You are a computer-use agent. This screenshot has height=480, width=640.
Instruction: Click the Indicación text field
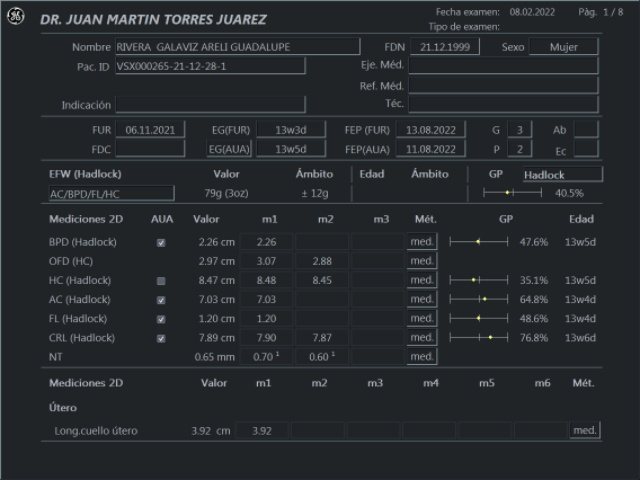coord(210,104)
